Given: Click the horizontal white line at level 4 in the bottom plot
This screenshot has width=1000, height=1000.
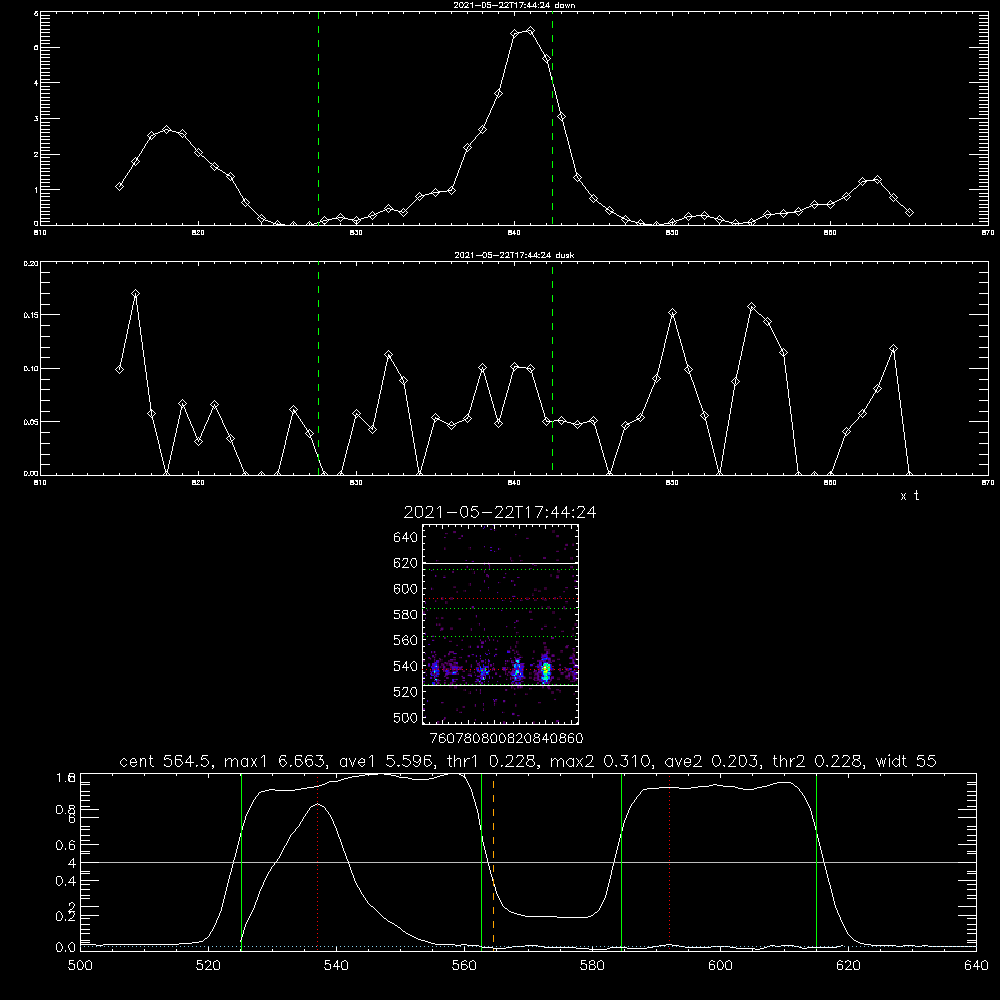Looking at the screenshot, I should click(528, 862).
